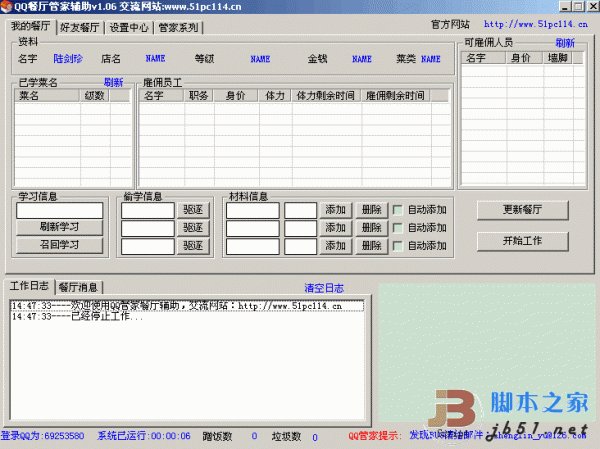Click the 清空日志 link
The image size is (600, 449).
coord(324,288)
